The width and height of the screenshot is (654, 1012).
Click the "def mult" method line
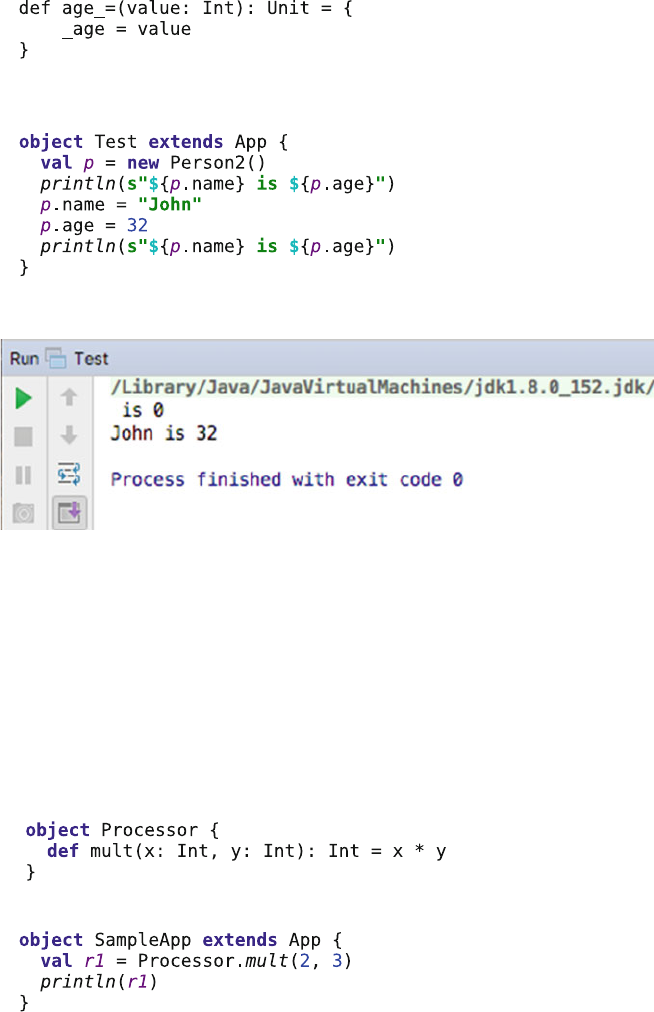(247, 851)
